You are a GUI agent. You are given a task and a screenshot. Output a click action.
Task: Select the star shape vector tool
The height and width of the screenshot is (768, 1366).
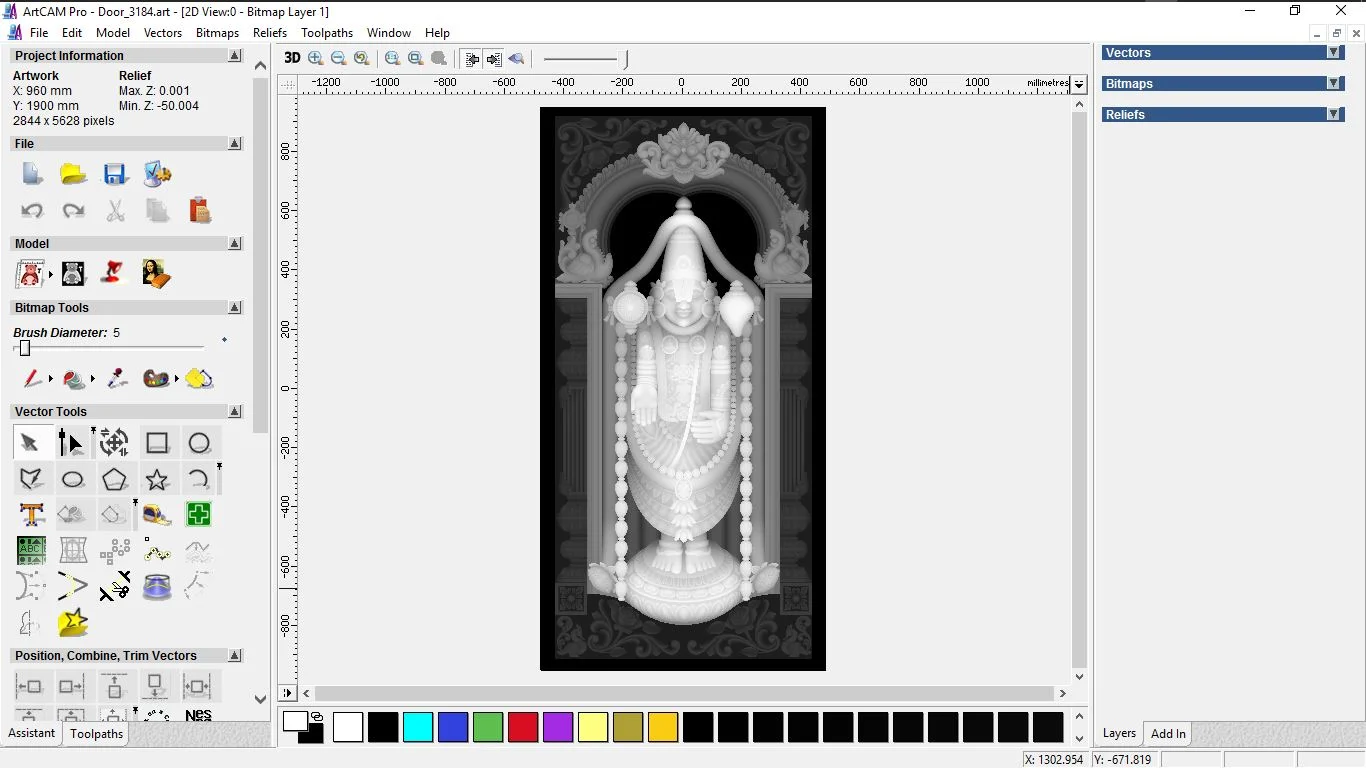pos(157,480)
